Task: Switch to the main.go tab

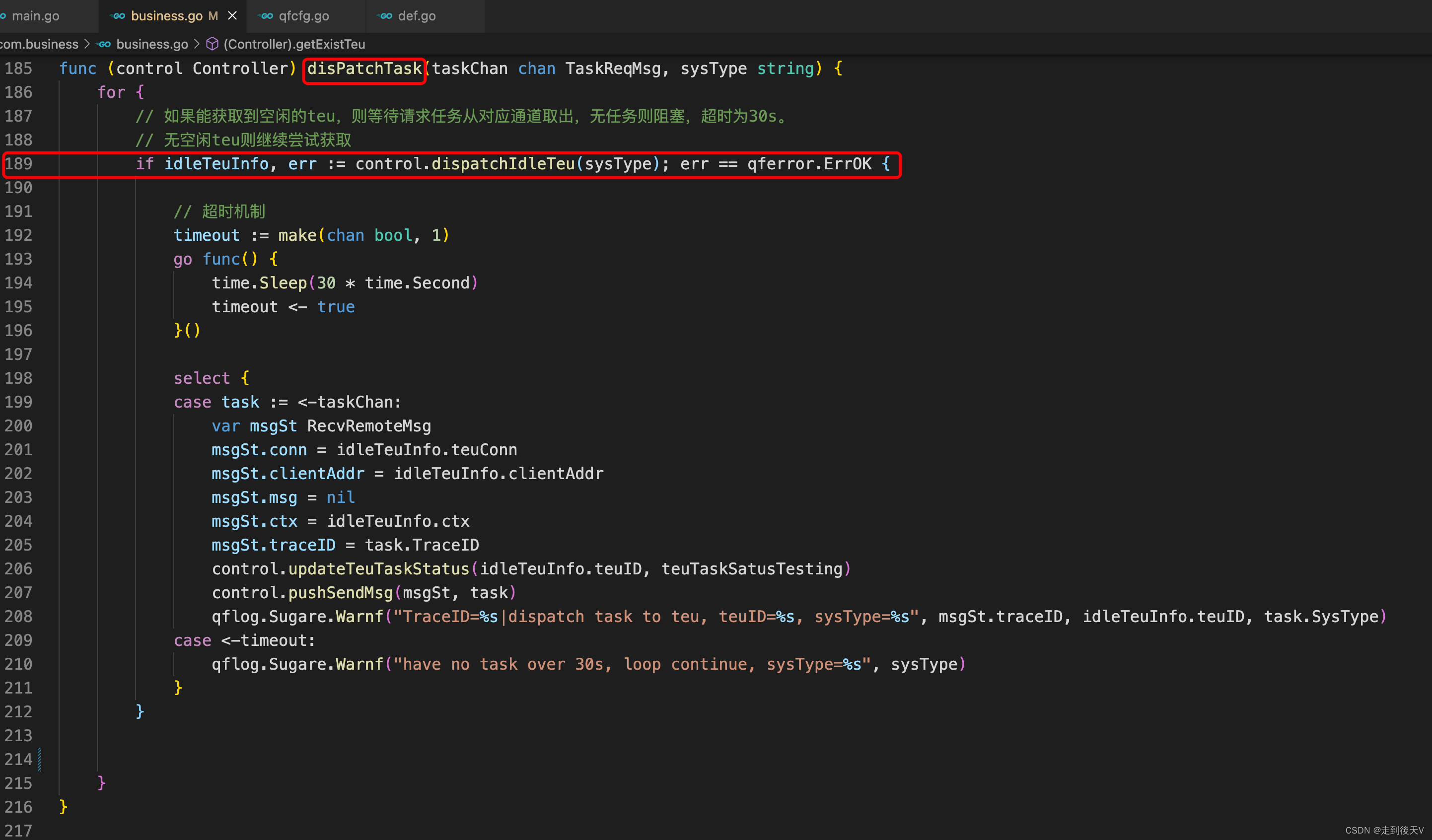Action: [35, 16]
